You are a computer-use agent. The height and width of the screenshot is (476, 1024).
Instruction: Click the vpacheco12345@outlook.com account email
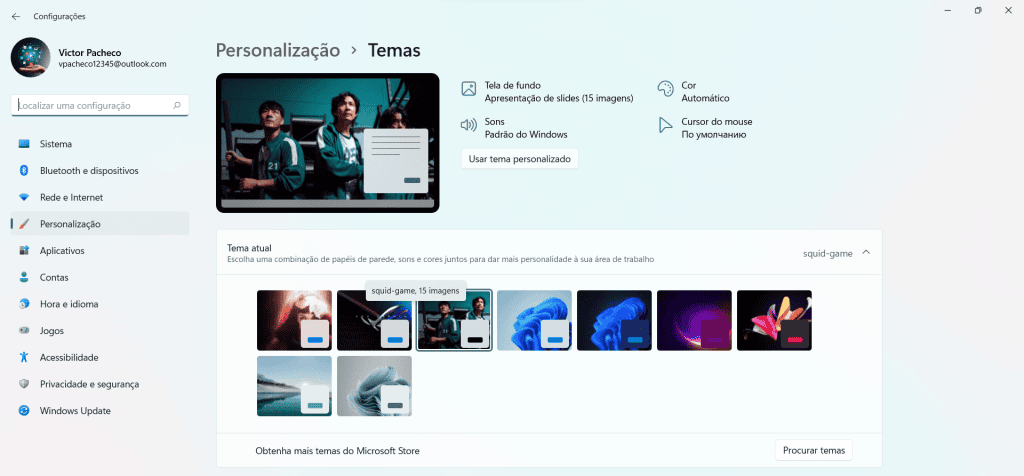(x=112, y=65)
